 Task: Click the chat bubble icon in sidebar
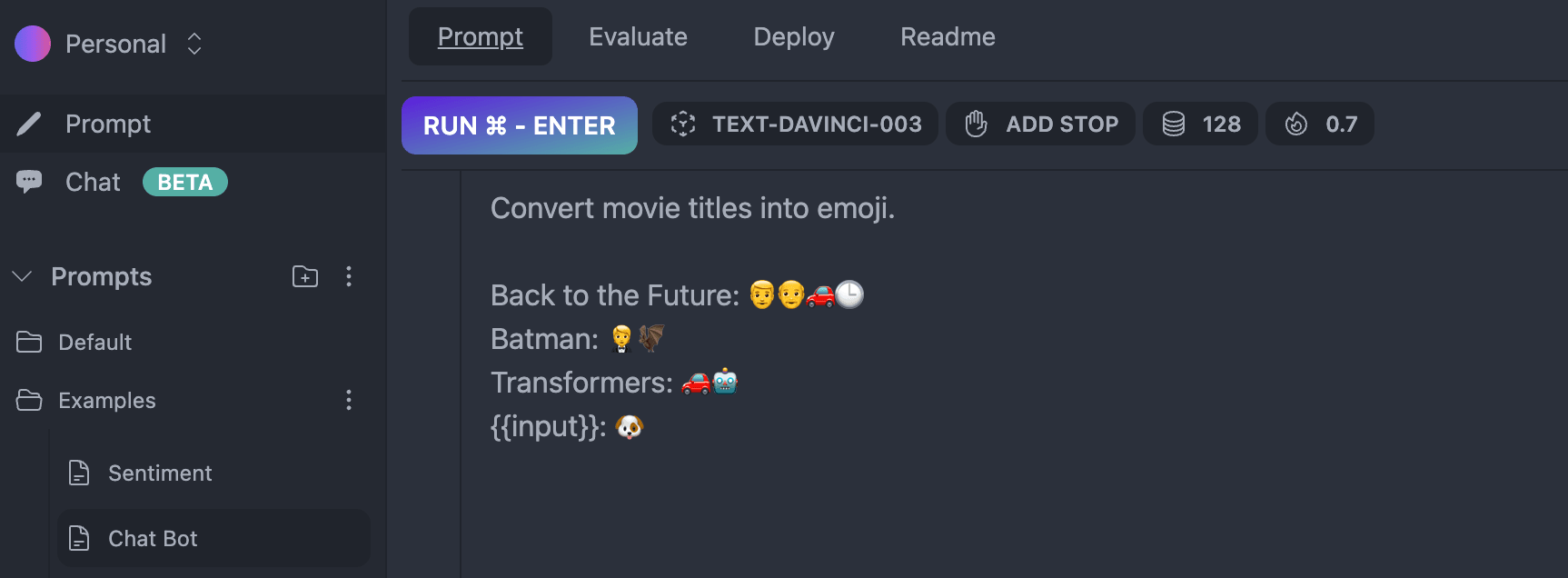[x=29, y=182]
